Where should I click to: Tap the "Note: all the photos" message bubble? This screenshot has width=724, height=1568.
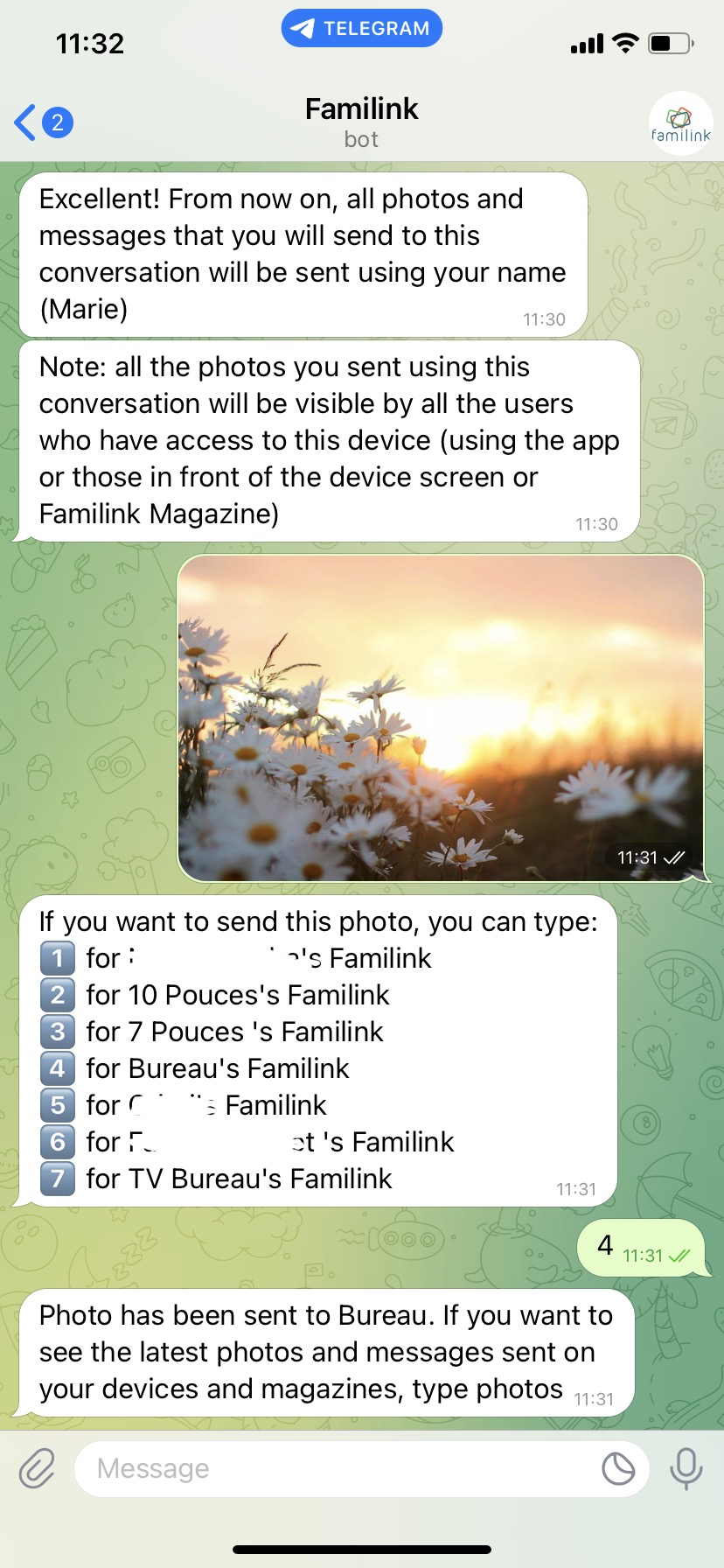coord(327,441)
